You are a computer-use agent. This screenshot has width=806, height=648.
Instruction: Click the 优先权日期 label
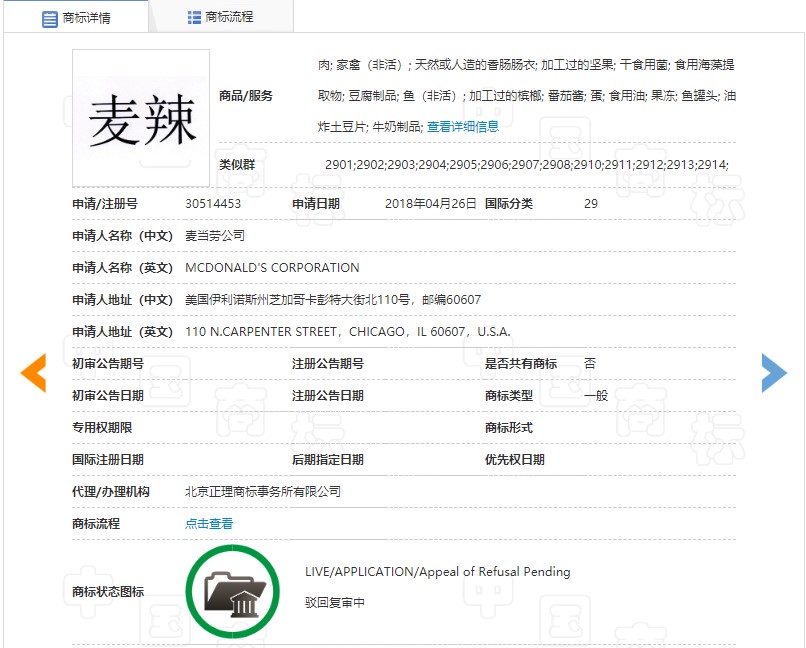pyautogui.click(x=515, y=459)
